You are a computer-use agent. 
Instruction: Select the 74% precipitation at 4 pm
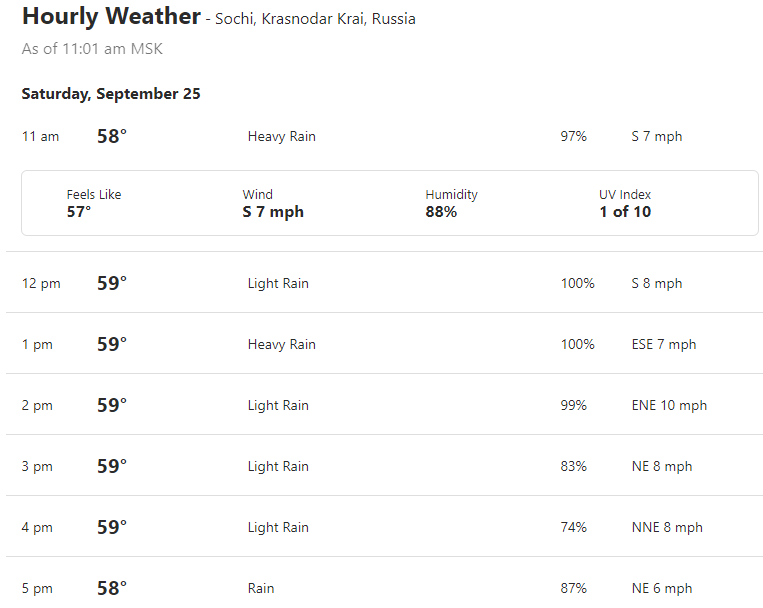(x=573, y=527)
